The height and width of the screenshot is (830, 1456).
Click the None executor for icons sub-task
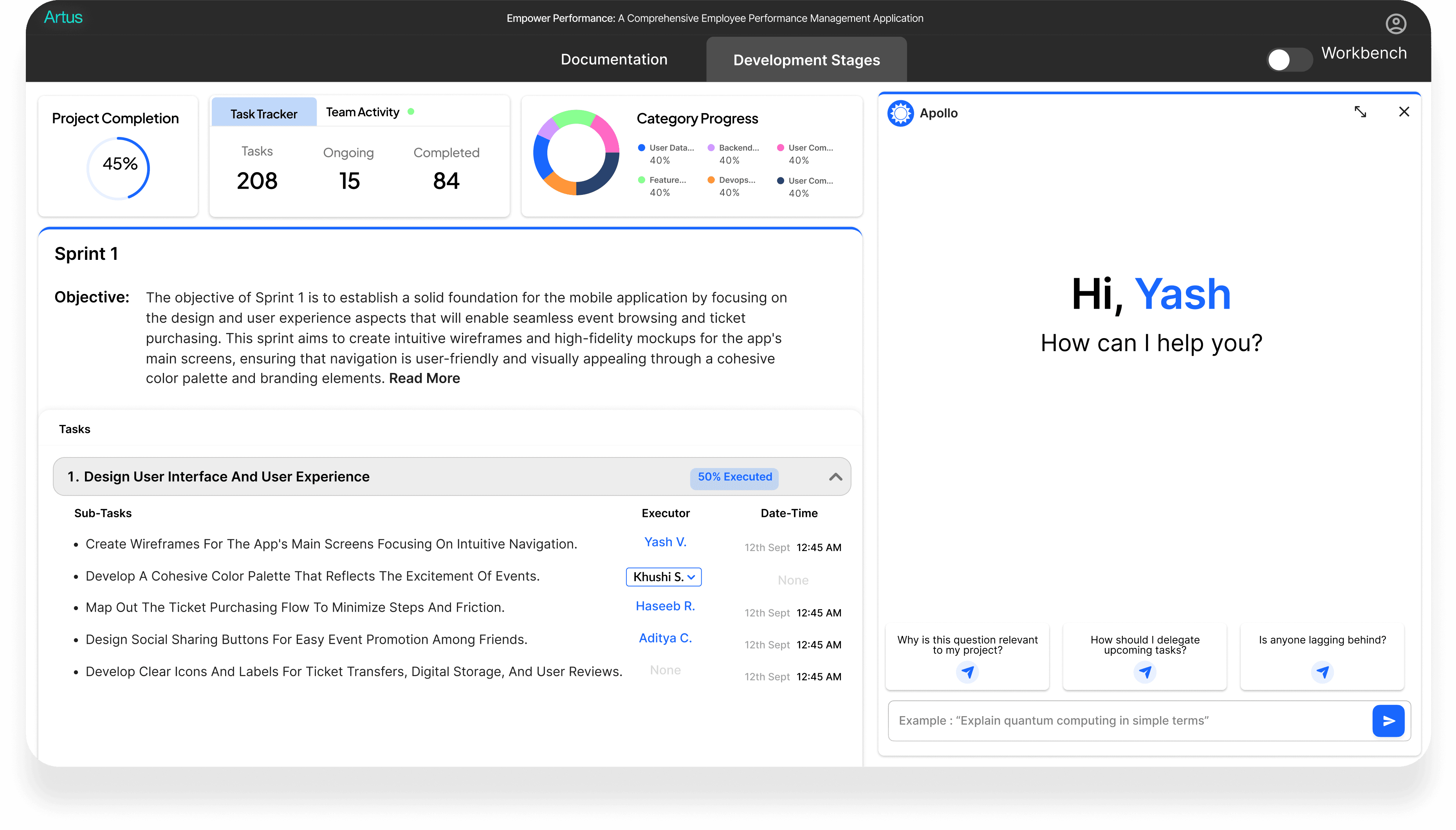(665, 670)
